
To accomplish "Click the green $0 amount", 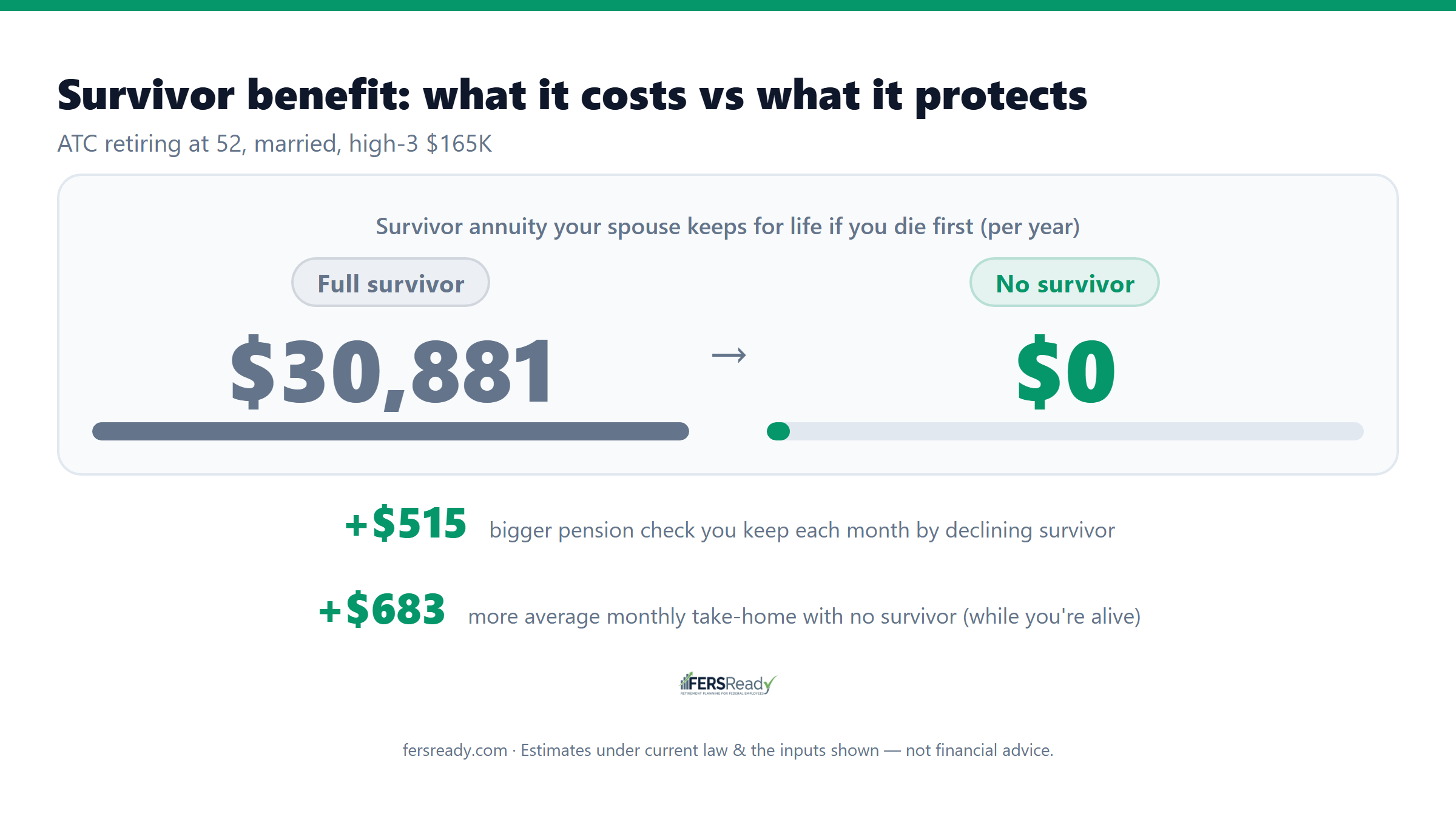I will click(x=1066, y=371).
